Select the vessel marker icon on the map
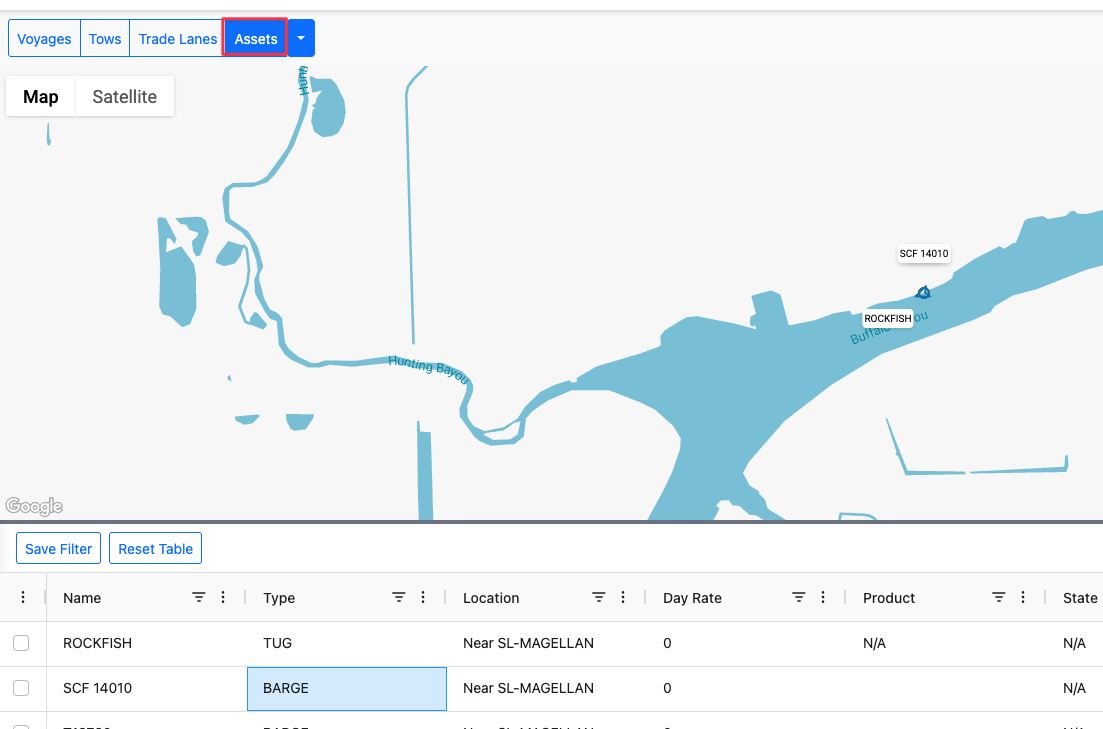The width and height of the screenshot is (1103, 729). tap(924, 292)
